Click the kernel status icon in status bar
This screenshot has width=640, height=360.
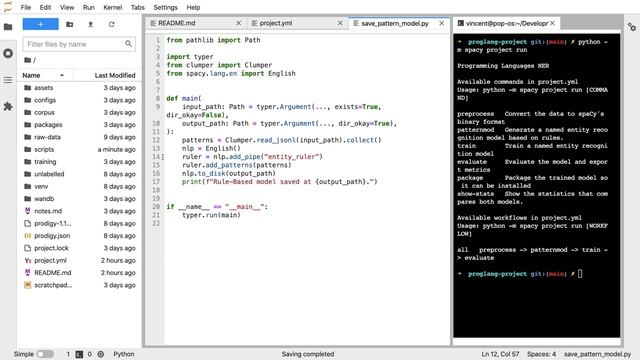pos(101,354)
